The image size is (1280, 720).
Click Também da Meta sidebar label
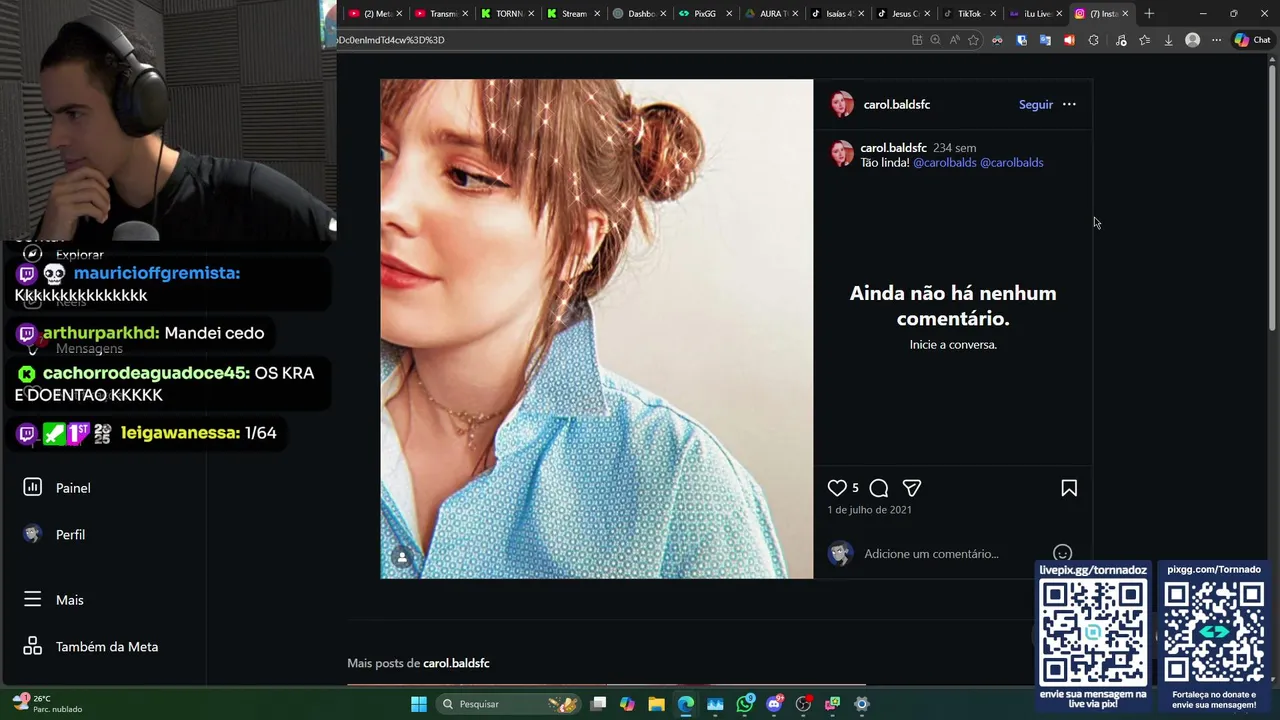click(107, 647)
